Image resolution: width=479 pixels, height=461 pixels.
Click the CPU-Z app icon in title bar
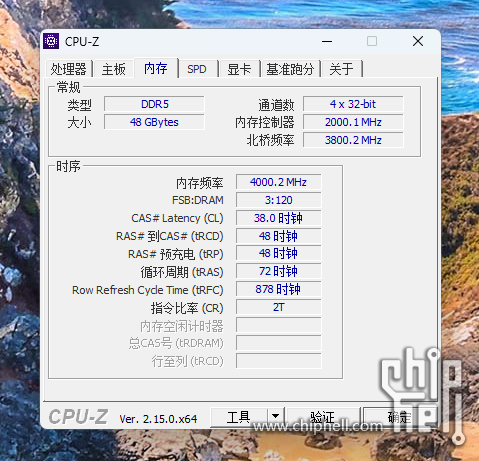point(51,41)
